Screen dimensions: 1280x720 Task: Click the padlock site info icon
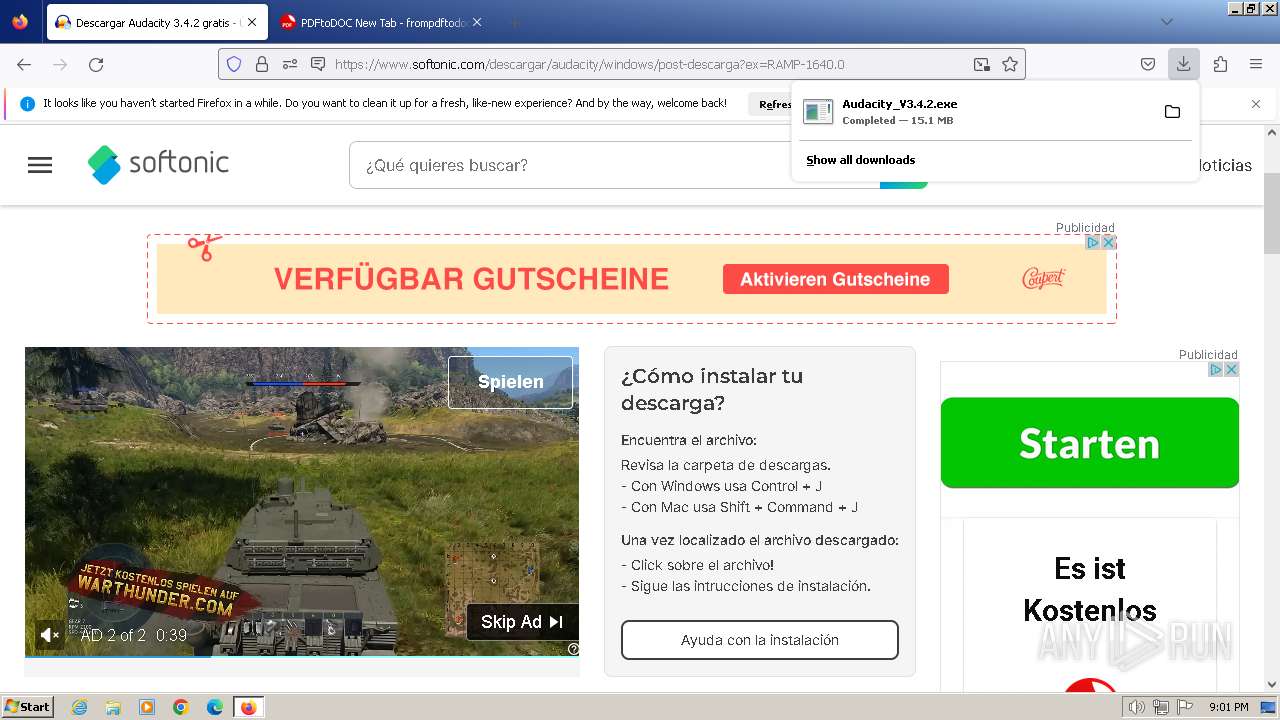click(262, 64)
